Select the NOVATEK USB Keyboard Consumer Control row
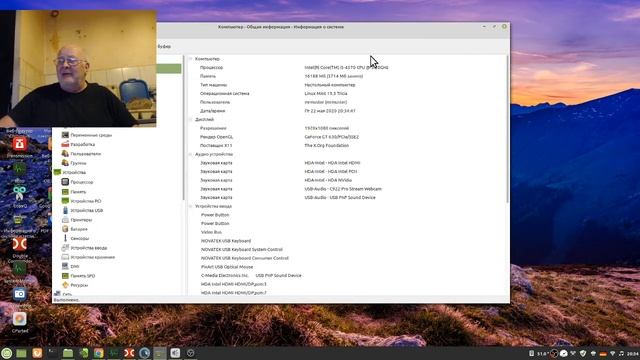 (x=347, y=258)
